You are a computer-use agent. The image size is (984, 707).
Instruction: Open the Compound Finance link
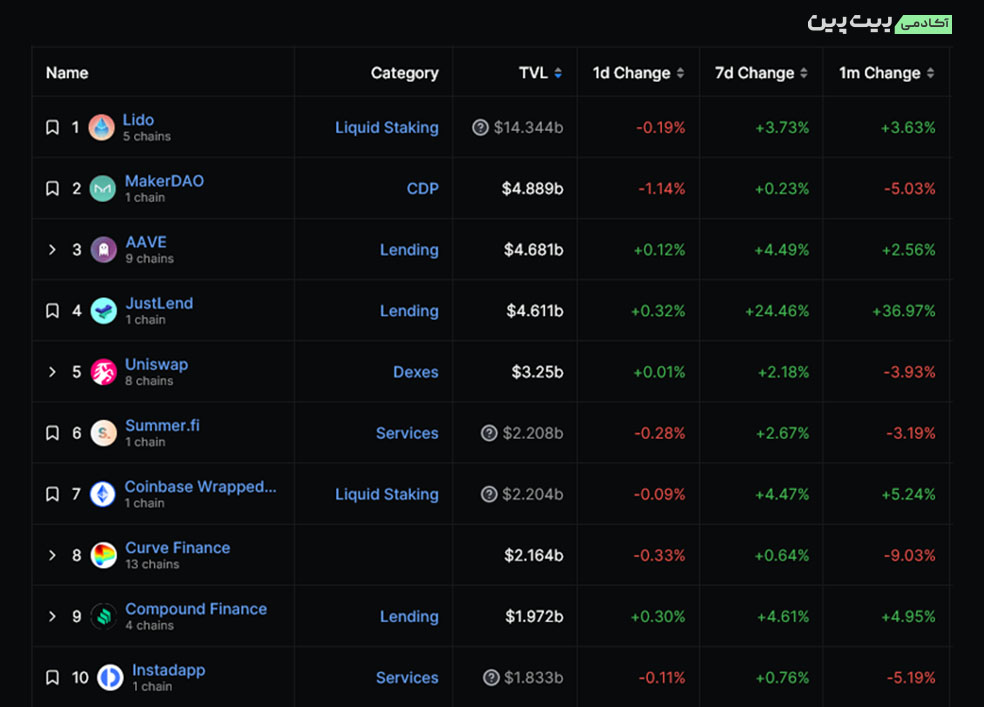tap(196, 609)
